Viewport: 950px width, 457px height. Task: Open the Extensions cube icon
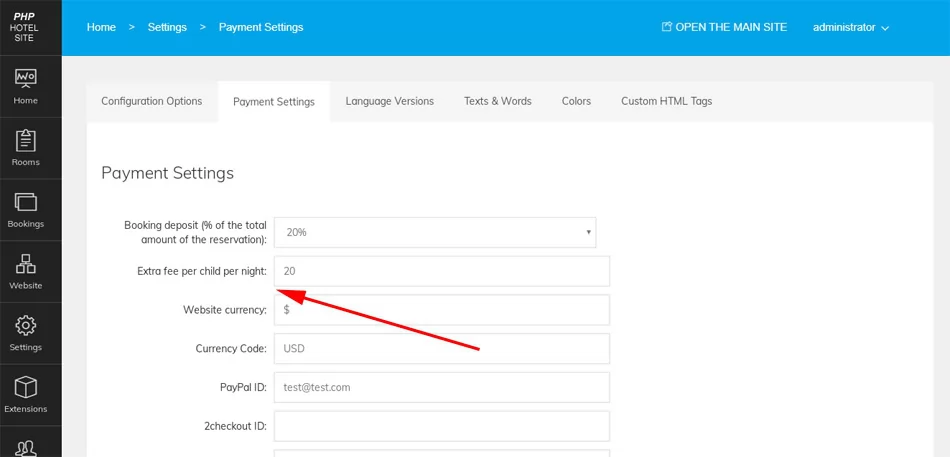[26, 387]
